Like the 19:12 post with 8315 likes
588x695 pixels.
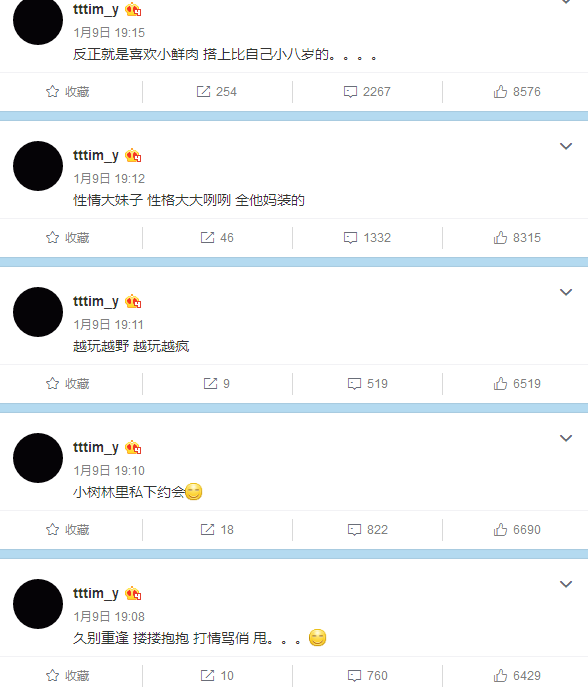517,238
